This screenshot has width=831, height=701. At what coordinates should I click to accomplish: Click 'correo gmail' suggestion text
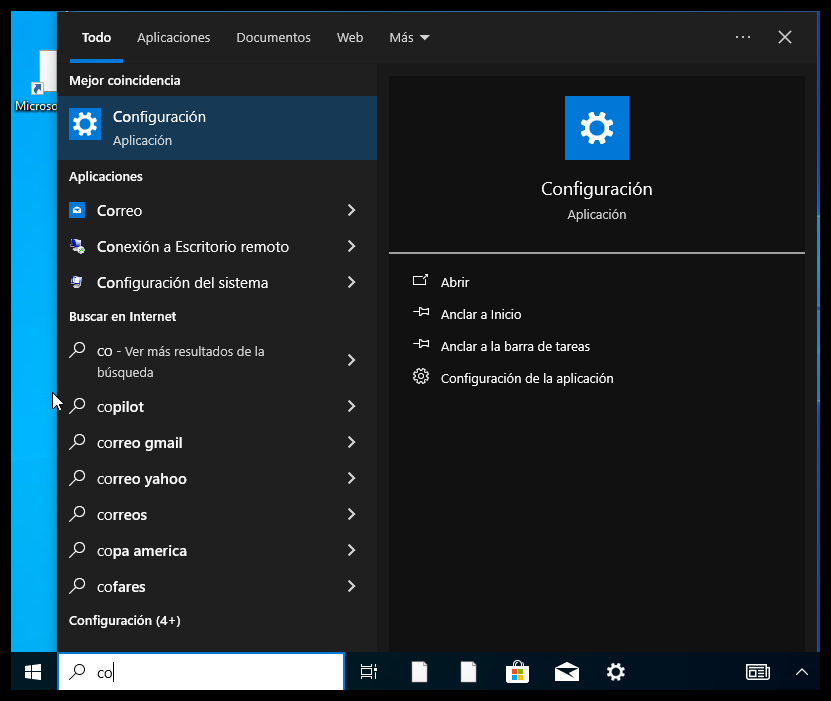pyautogui.click(x=139, y=443)
